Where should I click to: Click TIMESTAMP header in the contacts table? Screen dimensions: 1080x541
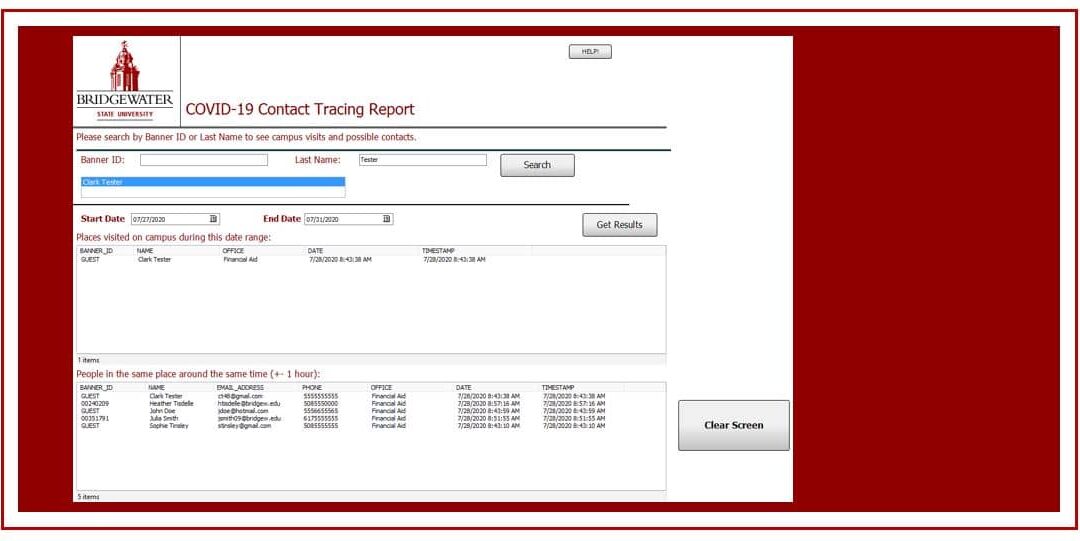558,387
